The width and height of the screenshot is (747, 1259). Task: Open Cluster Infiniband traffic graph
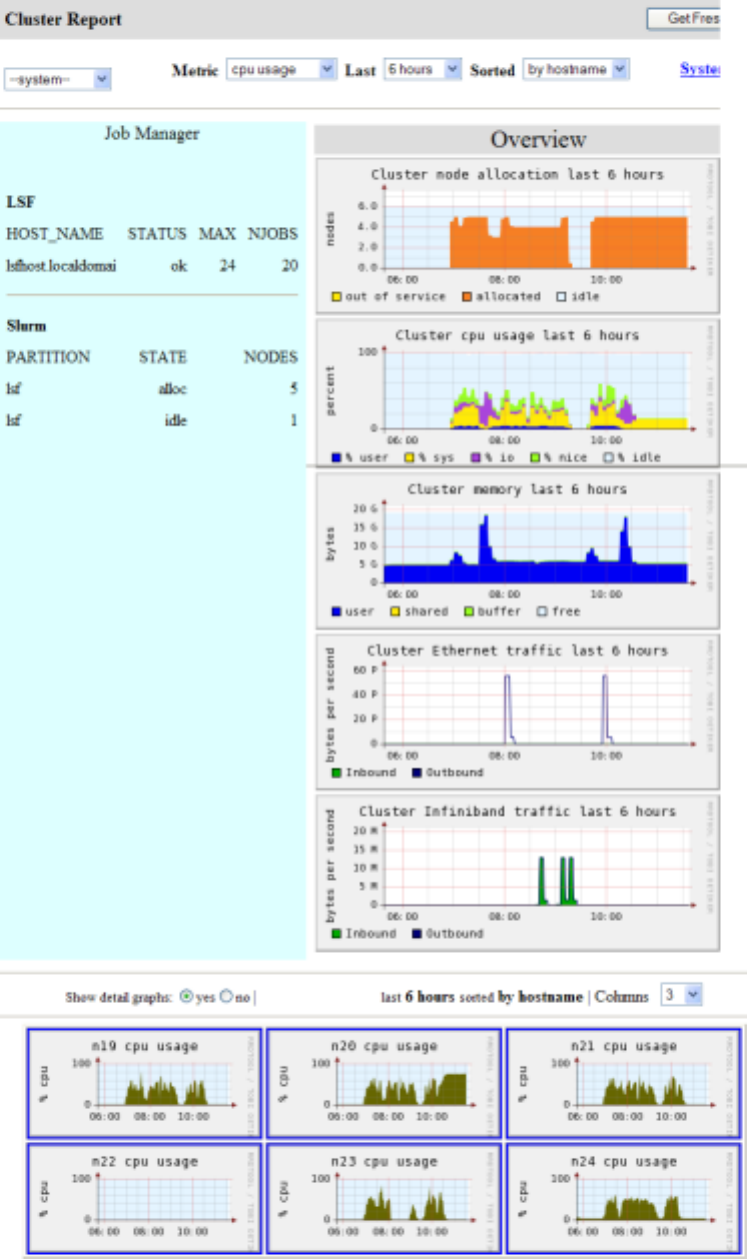(517, 871)
